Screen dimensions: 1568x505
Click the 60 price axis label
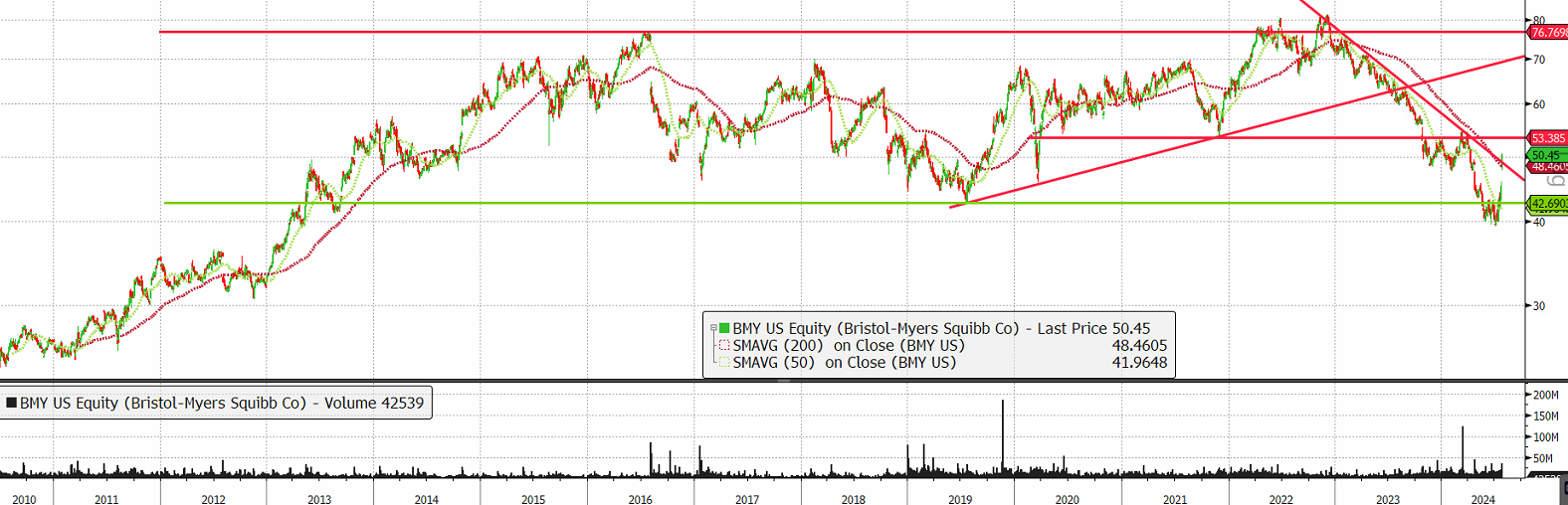point(1539,104)
